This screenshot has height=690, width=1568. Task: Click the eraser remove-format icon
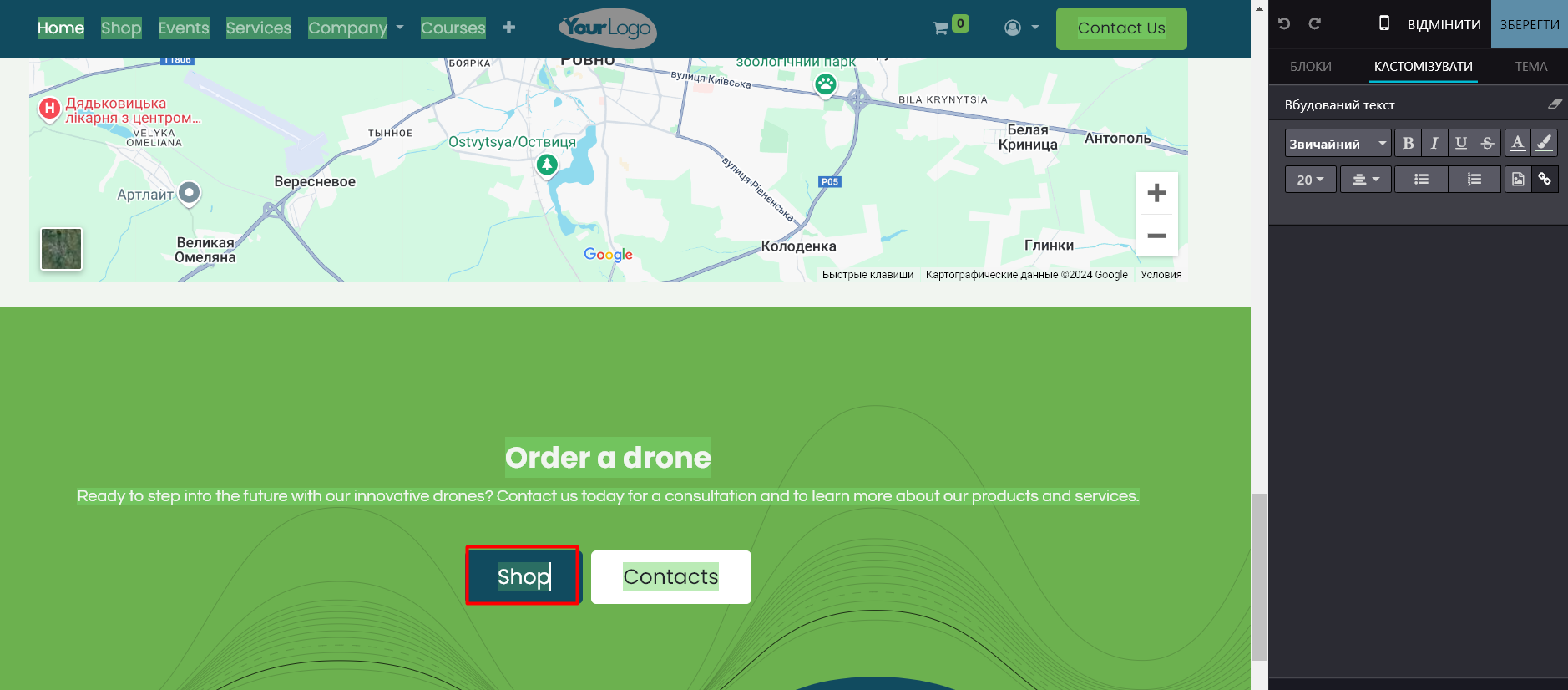(x=1554, y=104)
